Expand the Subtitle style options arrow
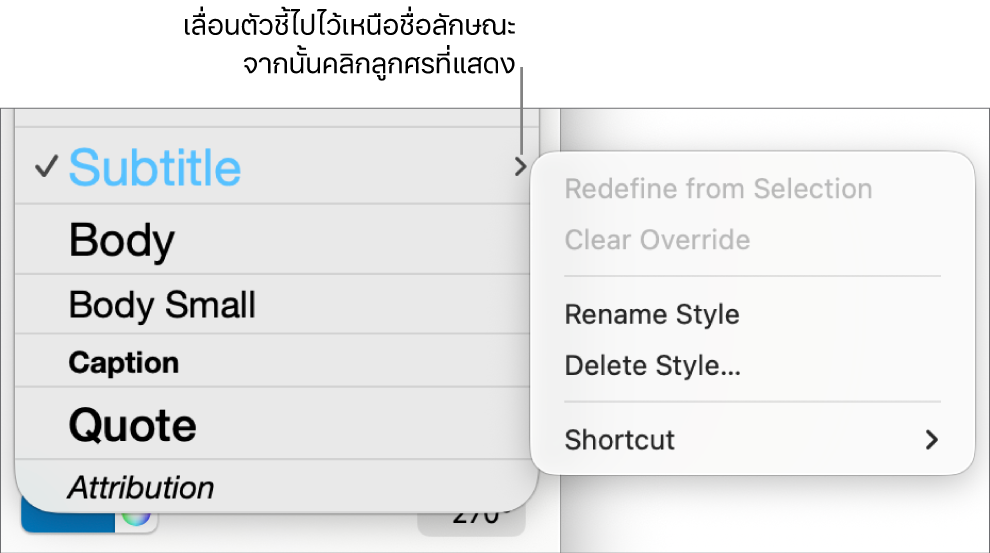Screen dimensions: 990x553 click(x=520, y=168)
